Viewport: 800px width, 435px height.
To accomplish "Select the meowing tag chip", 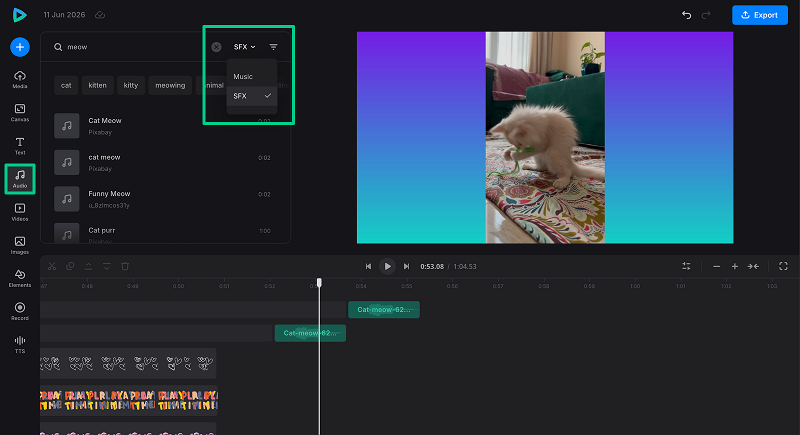I will (x=170, y=85).
